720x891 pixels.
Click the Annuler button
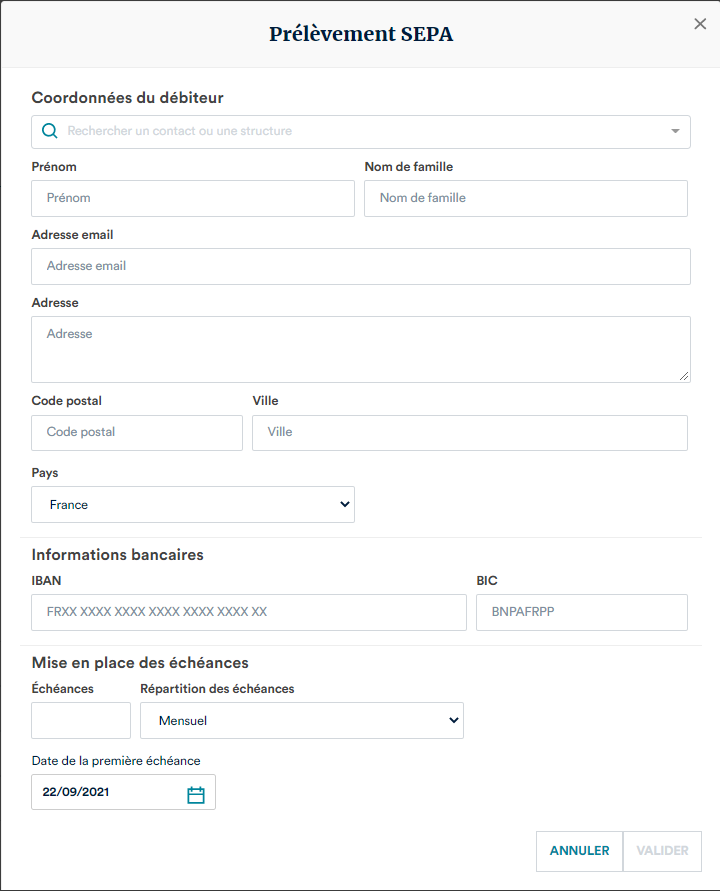click(579, 851)
